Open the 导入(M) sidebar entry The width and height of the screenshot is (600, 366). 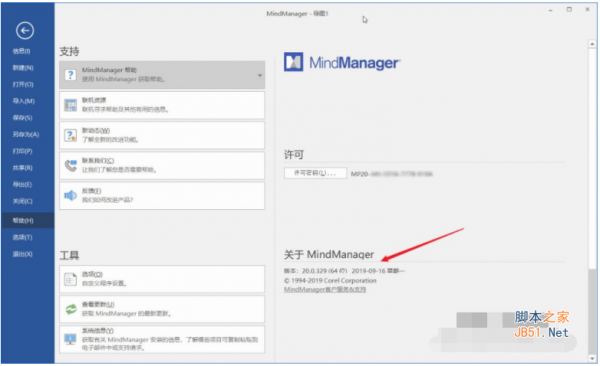pos(24,101)
